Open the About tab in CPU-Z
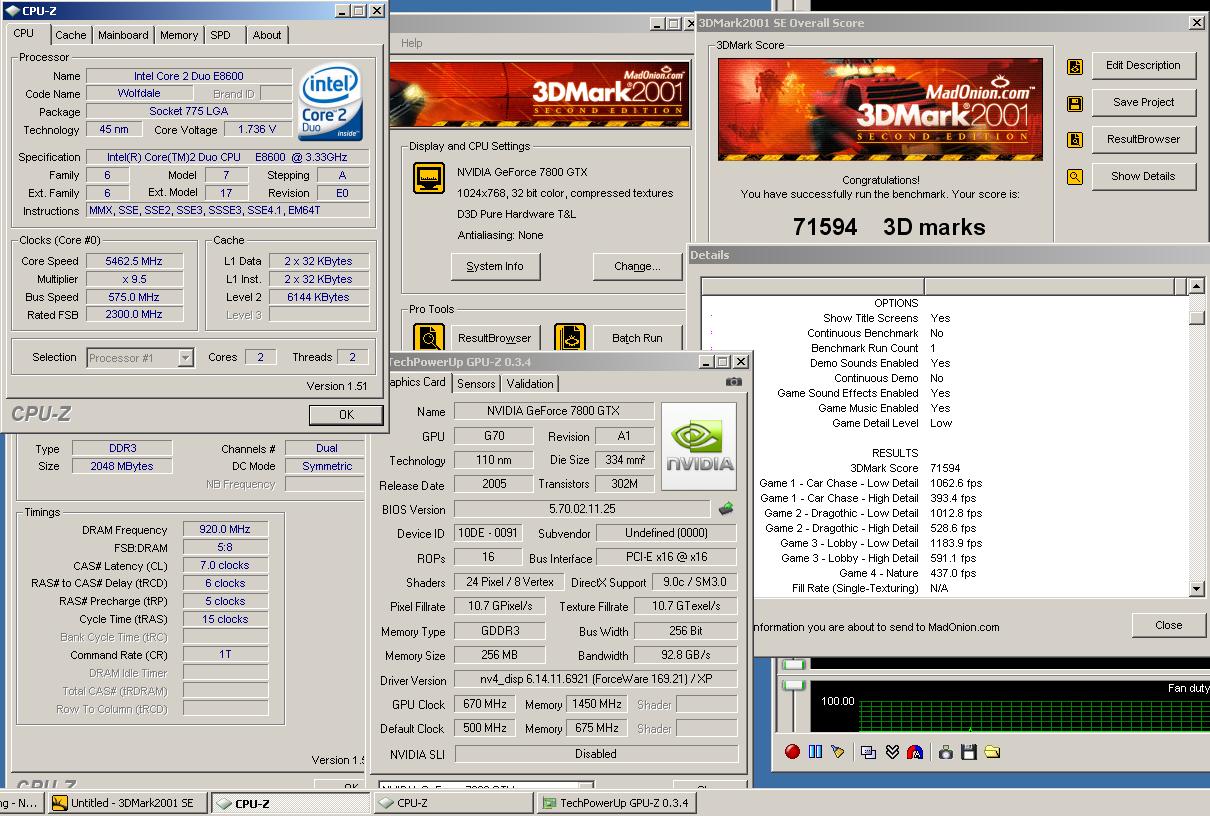 point(267,35)
